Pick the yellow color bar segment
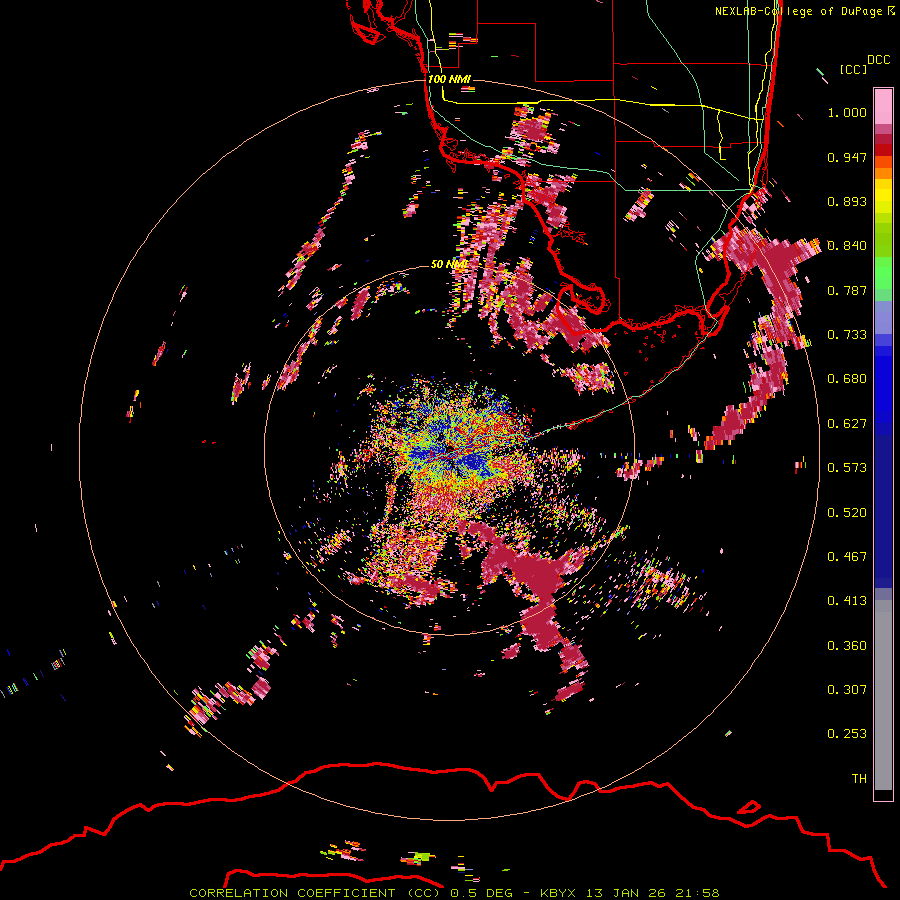Screen dimensions: 900x900 (883, 197)
